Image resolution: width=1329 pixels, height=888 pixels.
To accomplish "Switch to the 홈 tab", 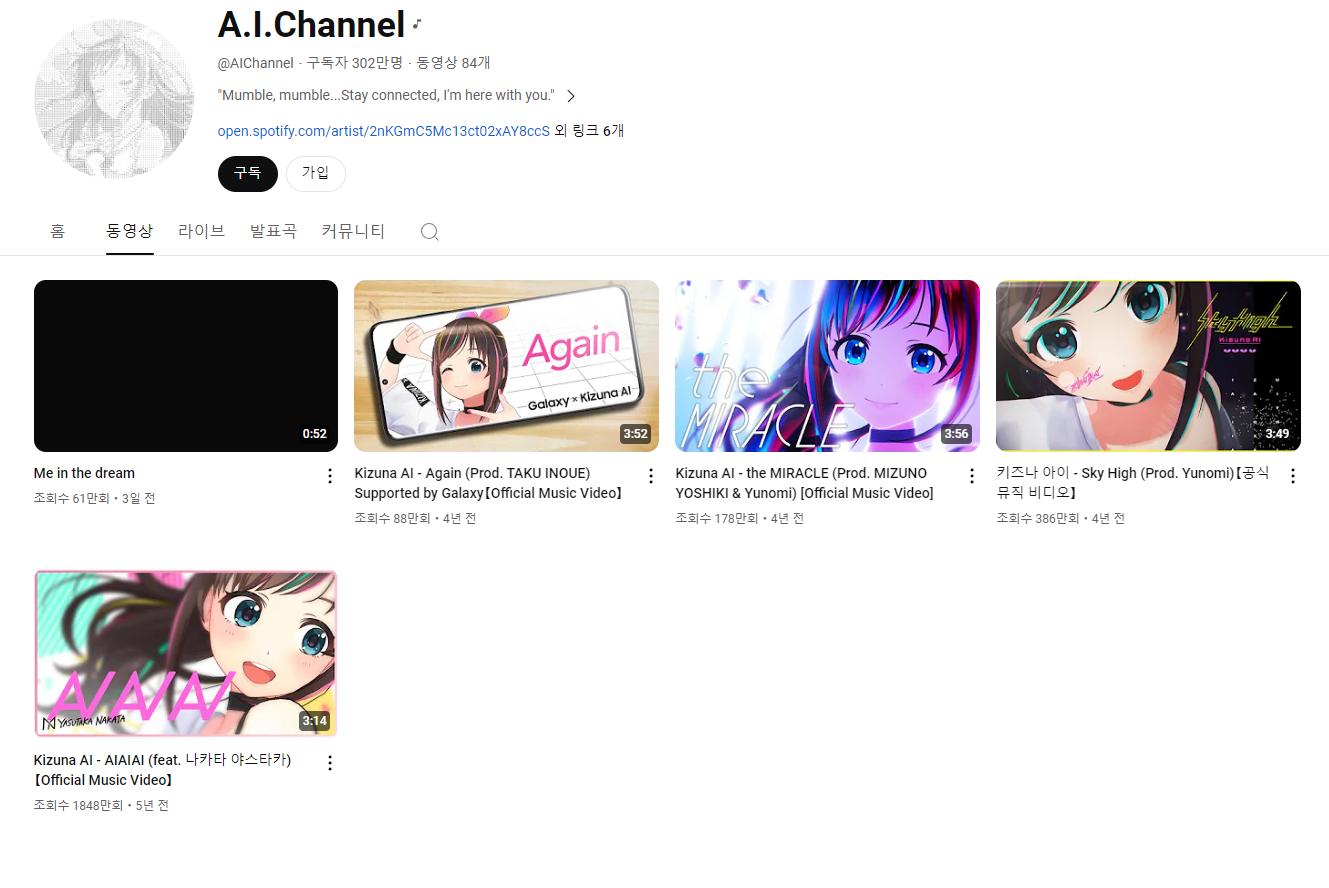I will coord(57,231).
